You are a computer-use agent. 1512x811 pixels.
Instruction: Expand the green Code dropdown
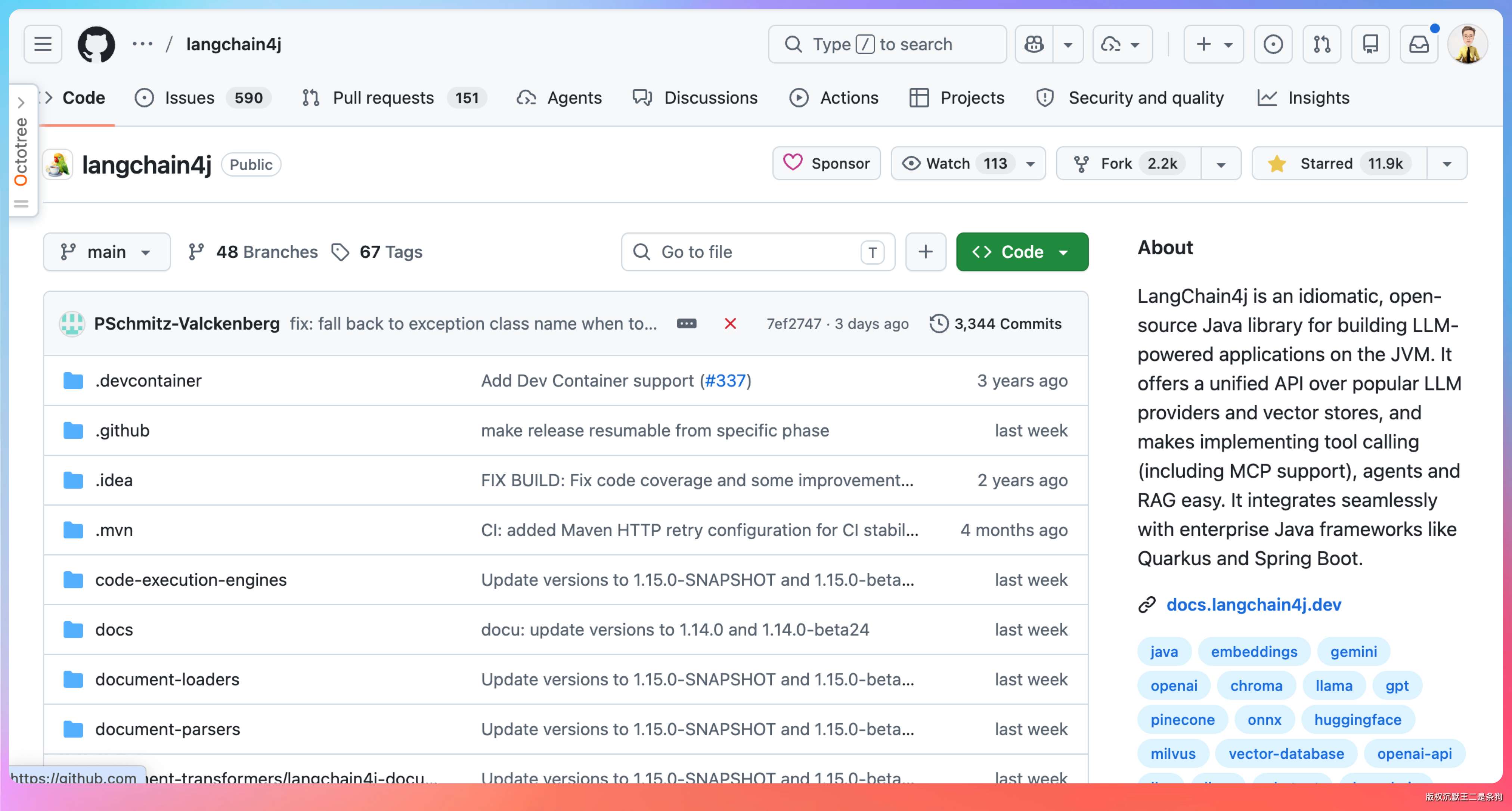(x=1022, y=252)
